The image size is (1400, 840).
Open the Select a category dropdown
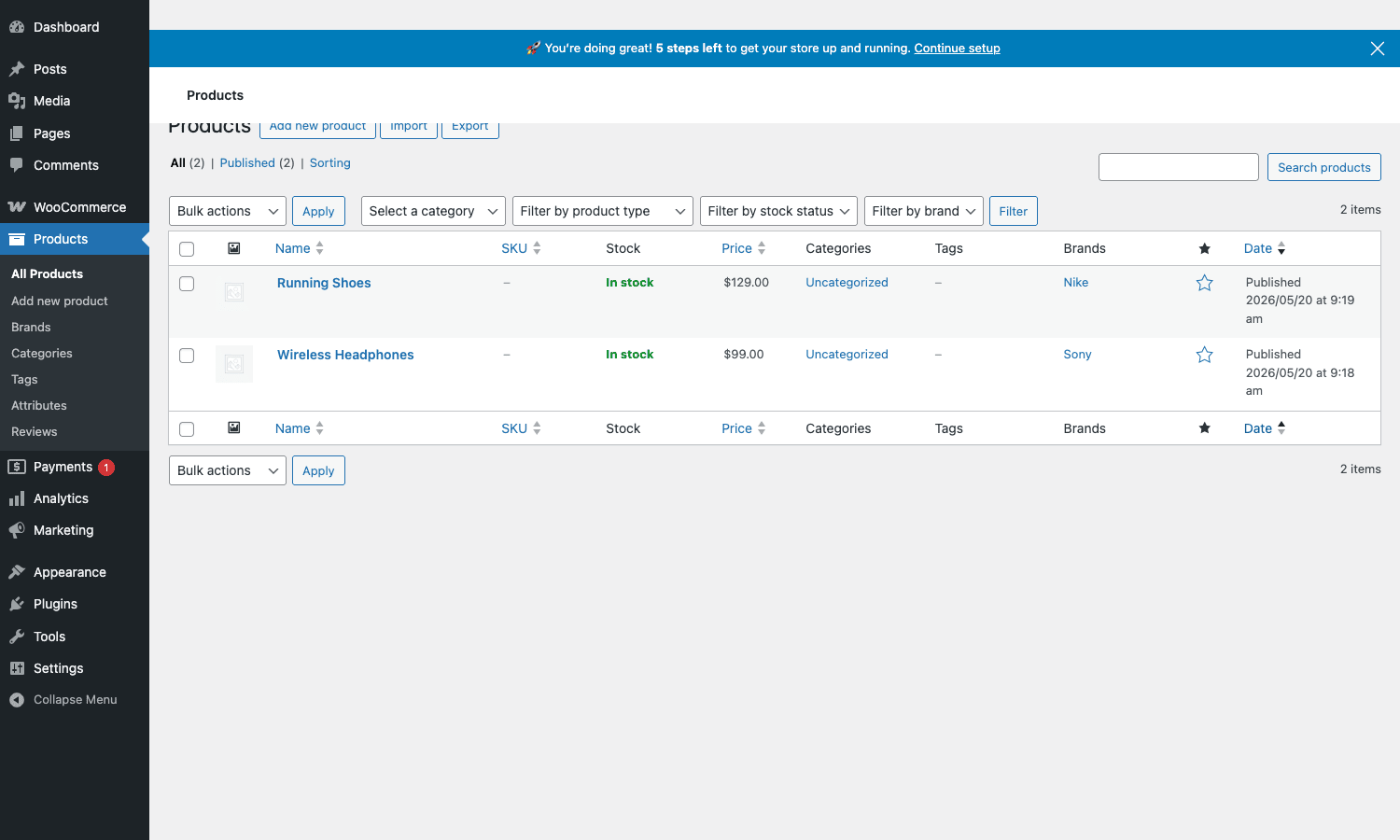click(x=433, y=211)
